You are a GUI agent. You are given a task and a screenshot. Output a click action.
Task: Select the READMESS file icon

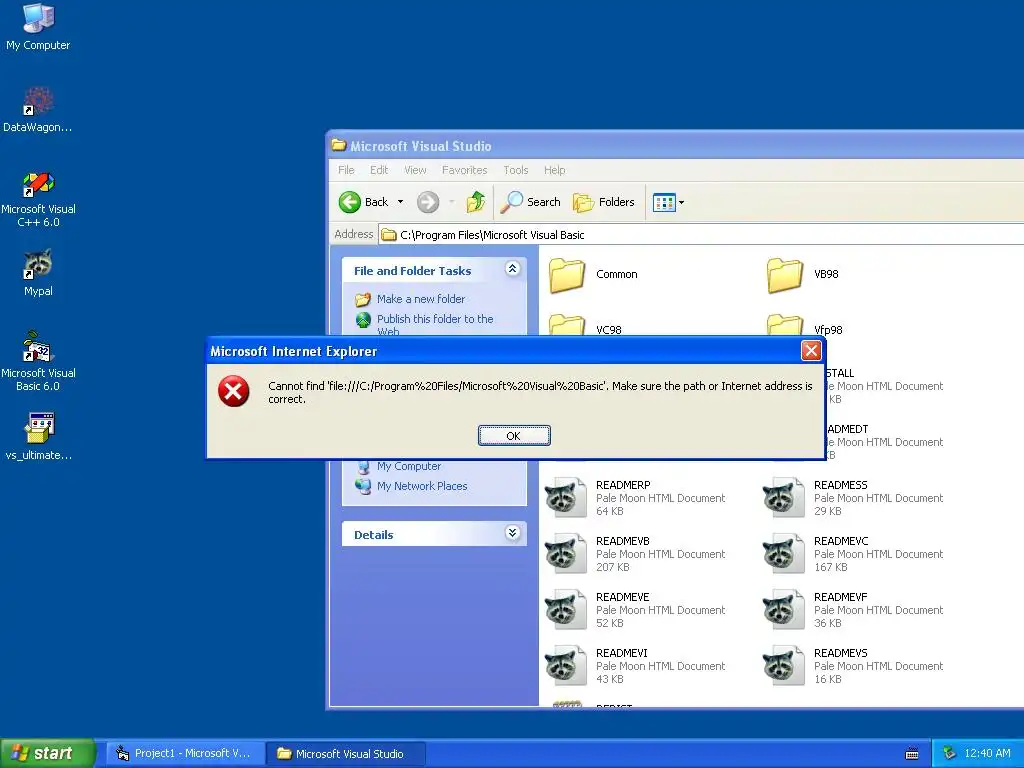pyautogui.click(x=784, y=498)
